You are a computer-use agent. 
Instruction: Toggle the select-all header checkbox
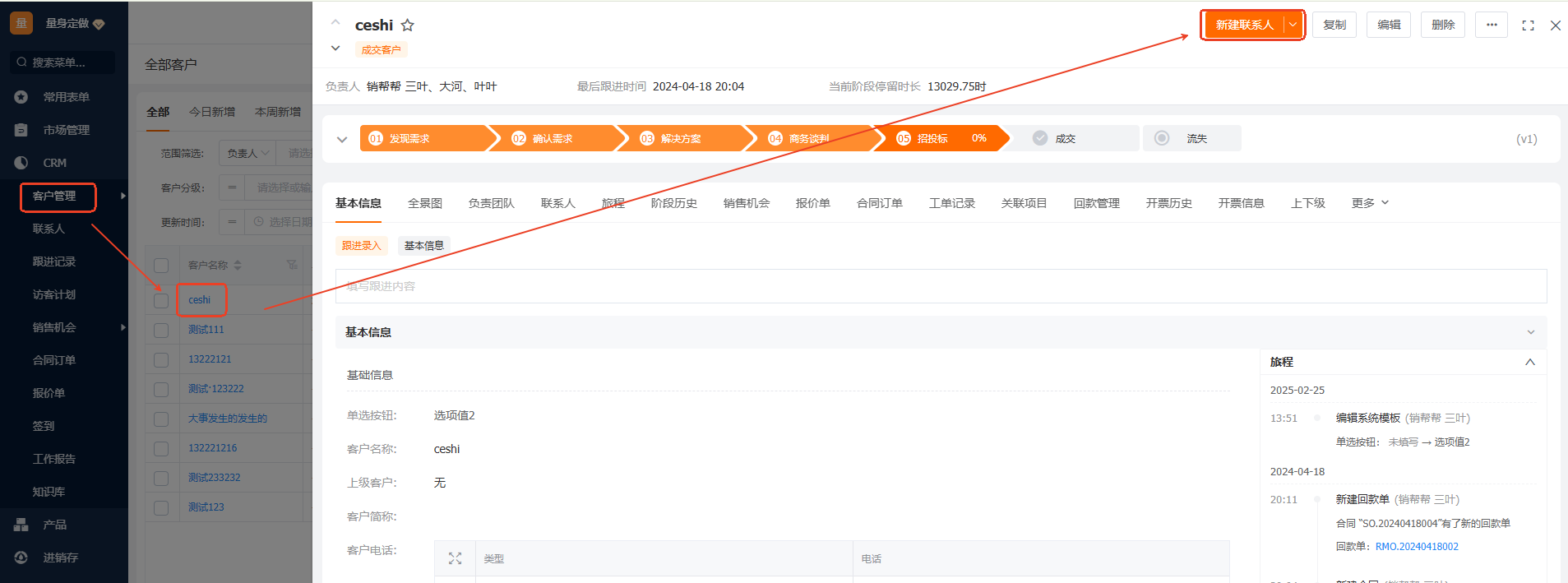161,266
